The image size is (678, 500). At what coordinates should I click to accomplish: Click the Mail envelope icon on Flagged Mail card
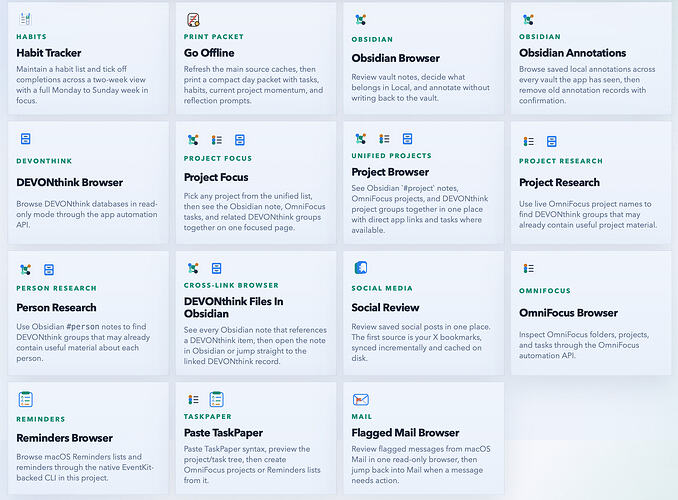(361, 400)
